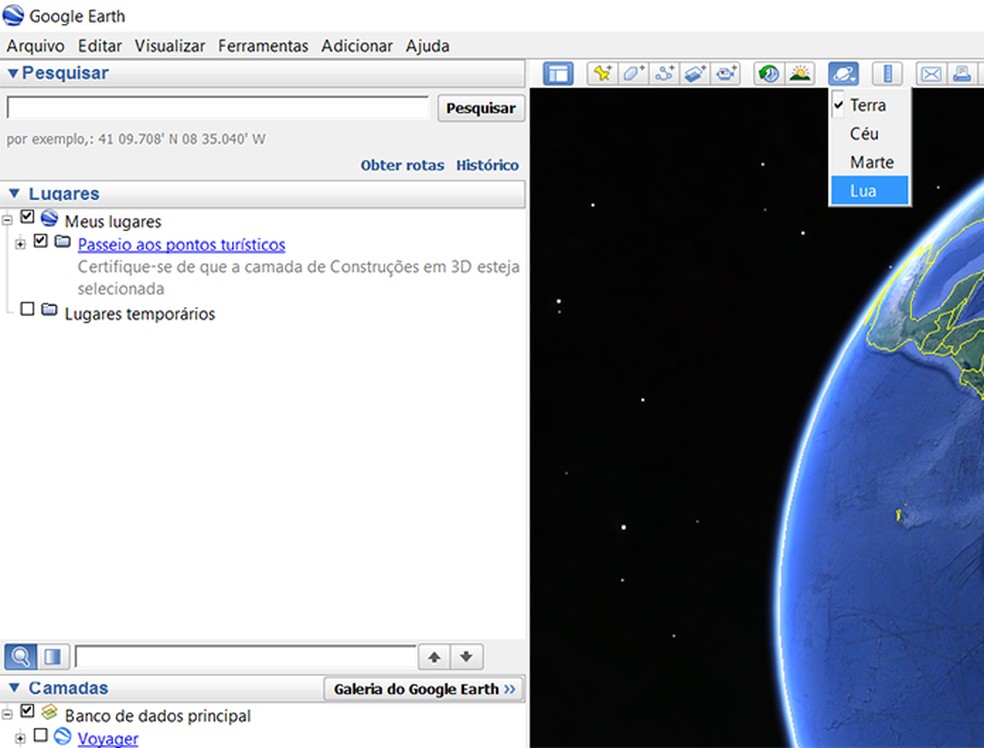Click the split panel view icon

(53, 657)
